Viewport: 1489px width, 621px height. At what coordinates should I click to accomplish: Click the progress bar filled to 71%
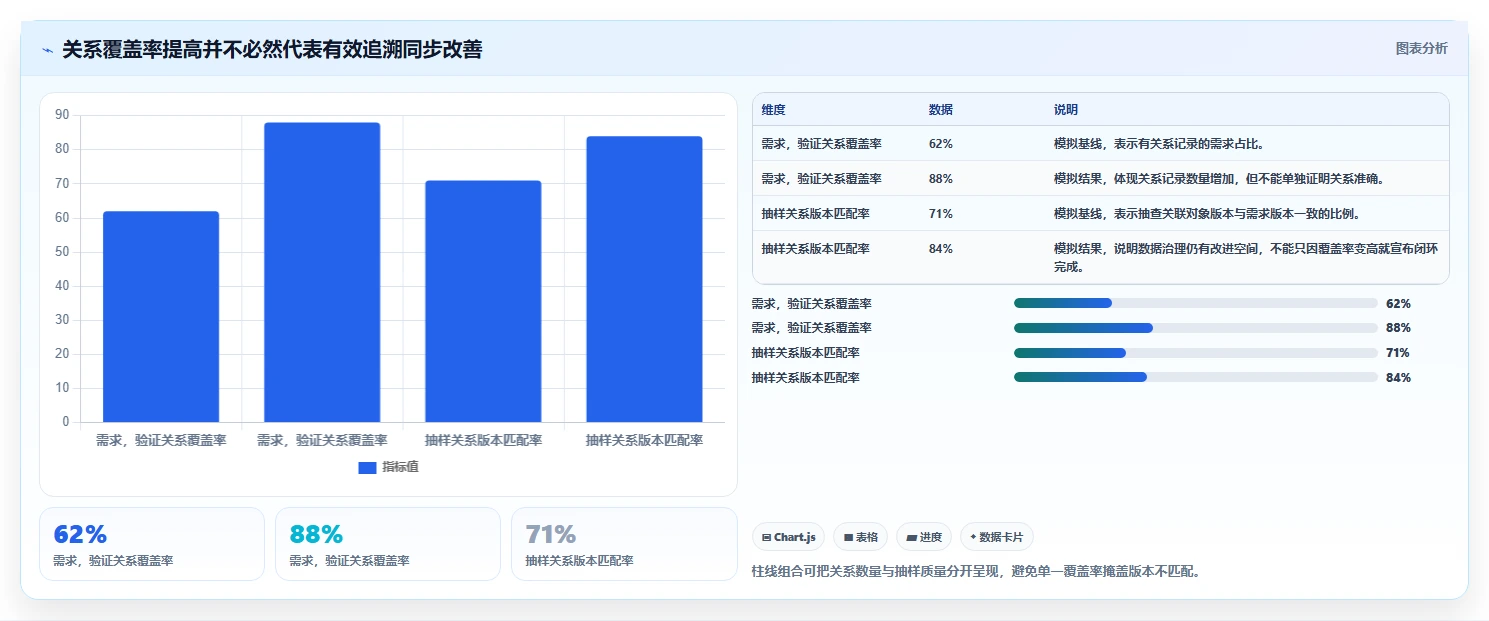1196,352
